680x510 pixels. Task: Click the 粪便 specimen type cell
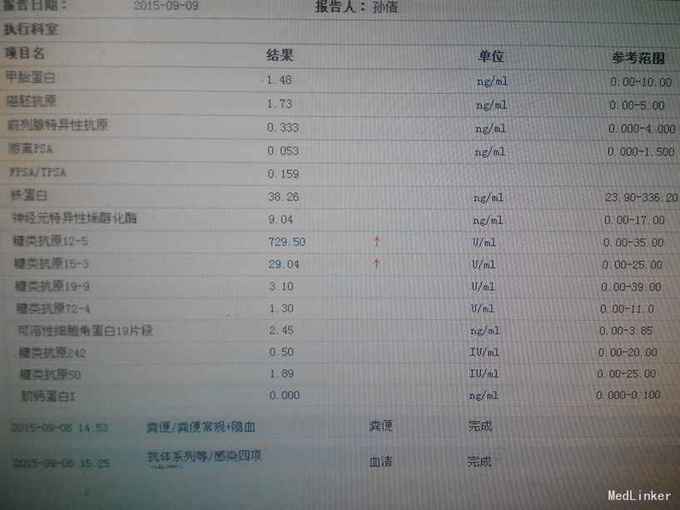click(x=381, y=426)
